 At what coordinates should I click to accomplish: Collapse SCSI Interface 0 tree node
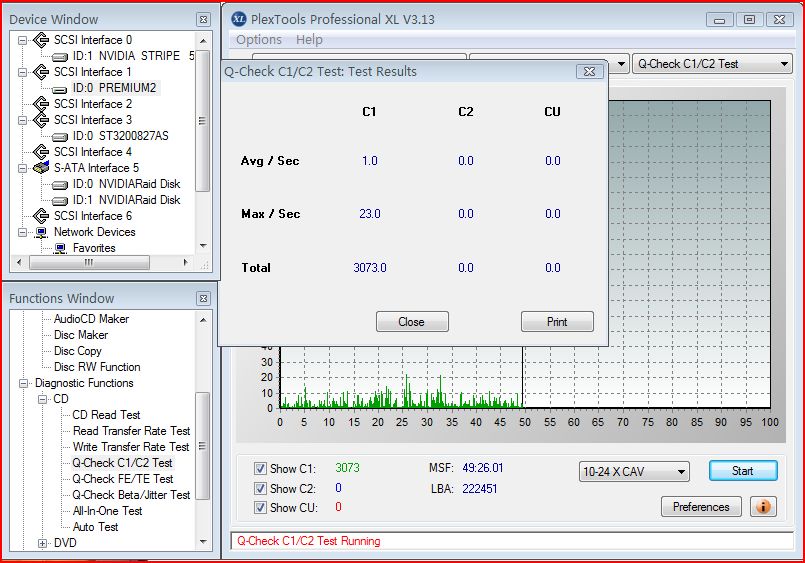(23, 40)
